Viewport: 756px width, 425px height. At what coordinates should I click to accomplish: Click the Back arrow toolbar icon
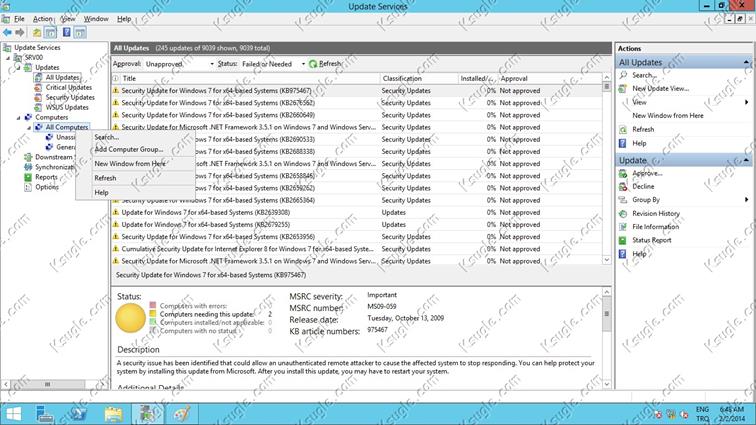point(7,32)
